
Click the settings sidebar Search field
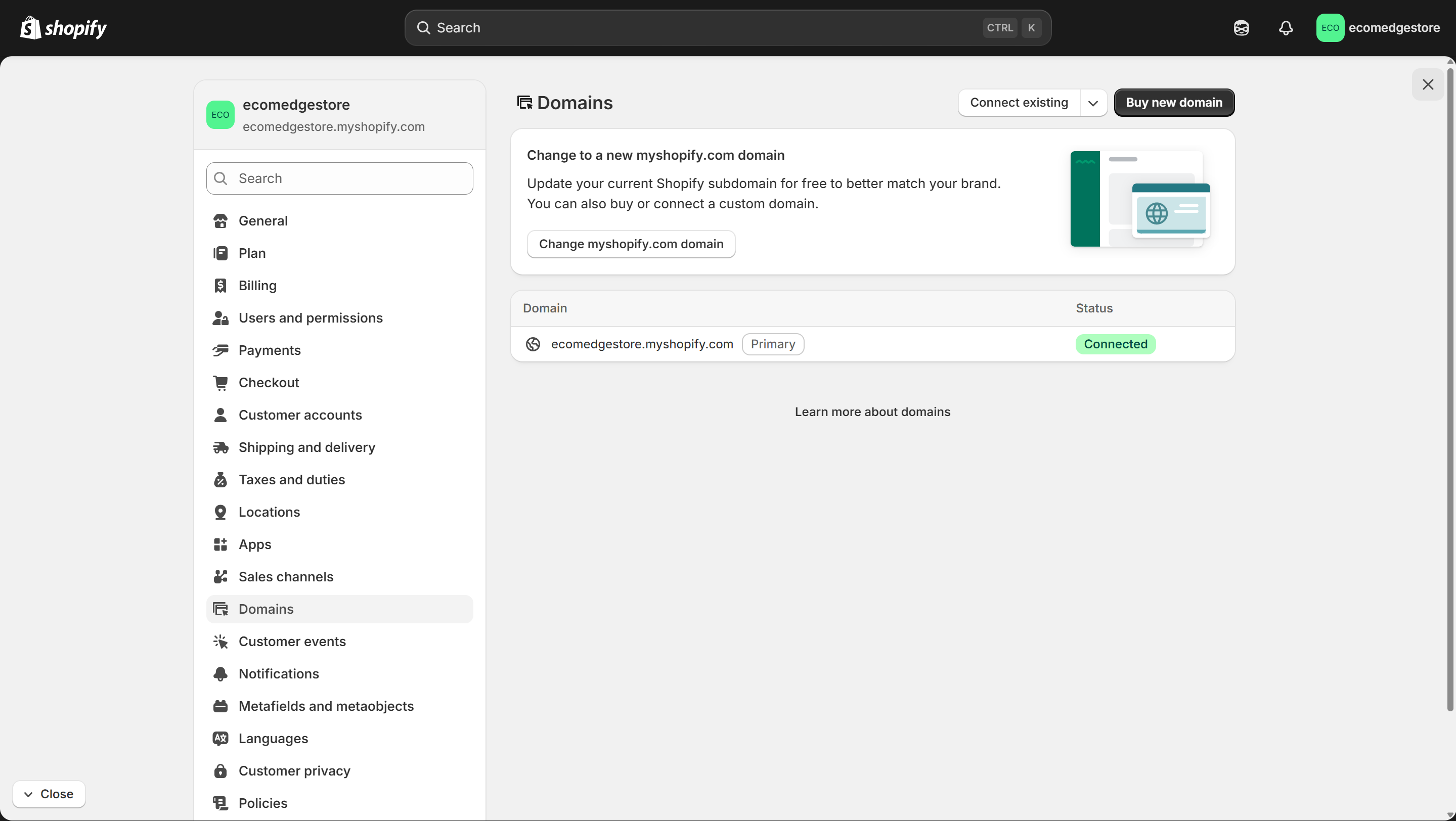(x=339, y=178)
